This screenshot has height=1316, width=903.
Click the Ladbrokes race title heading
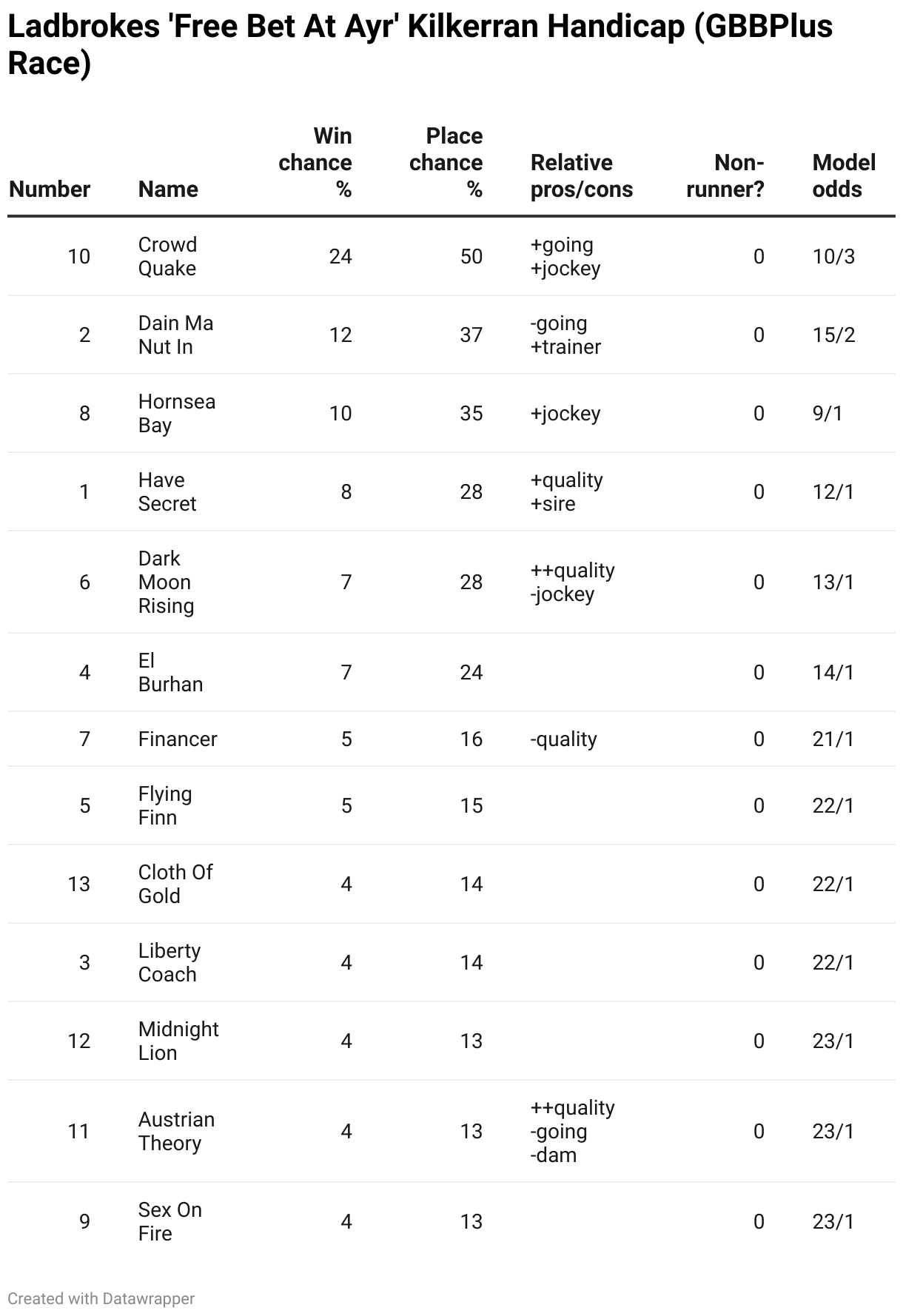[x=420, y=44]
